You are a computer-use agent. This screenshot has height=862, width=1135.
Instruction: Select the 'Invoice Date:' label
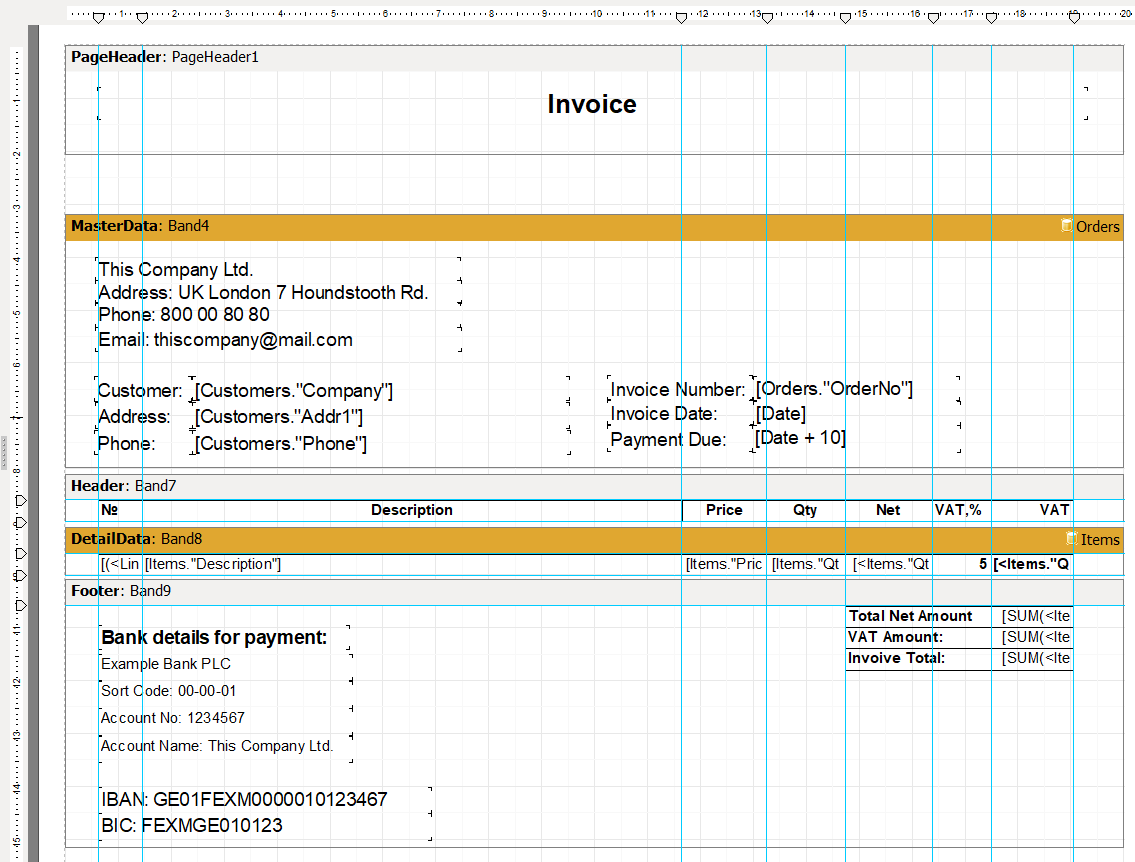(664, 414)
